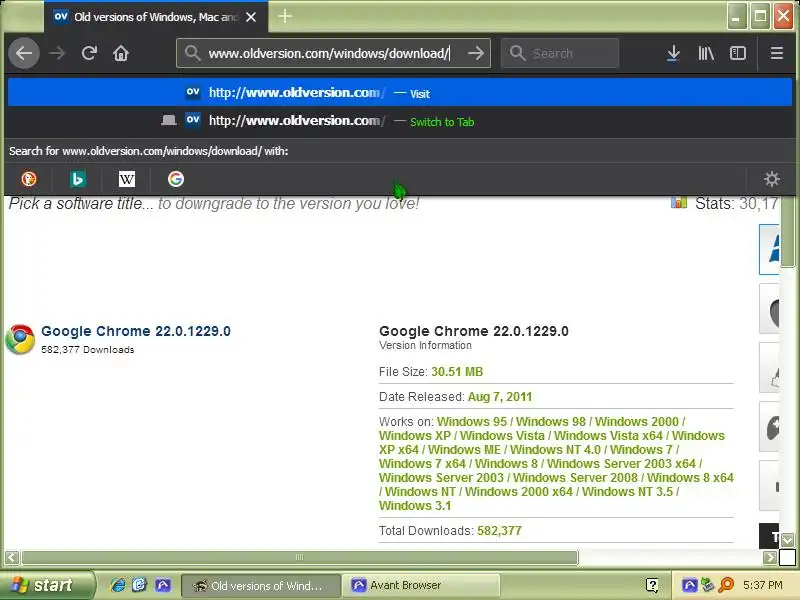Open a new tab with plus button
Screen dimensions: 800x600
285,16
